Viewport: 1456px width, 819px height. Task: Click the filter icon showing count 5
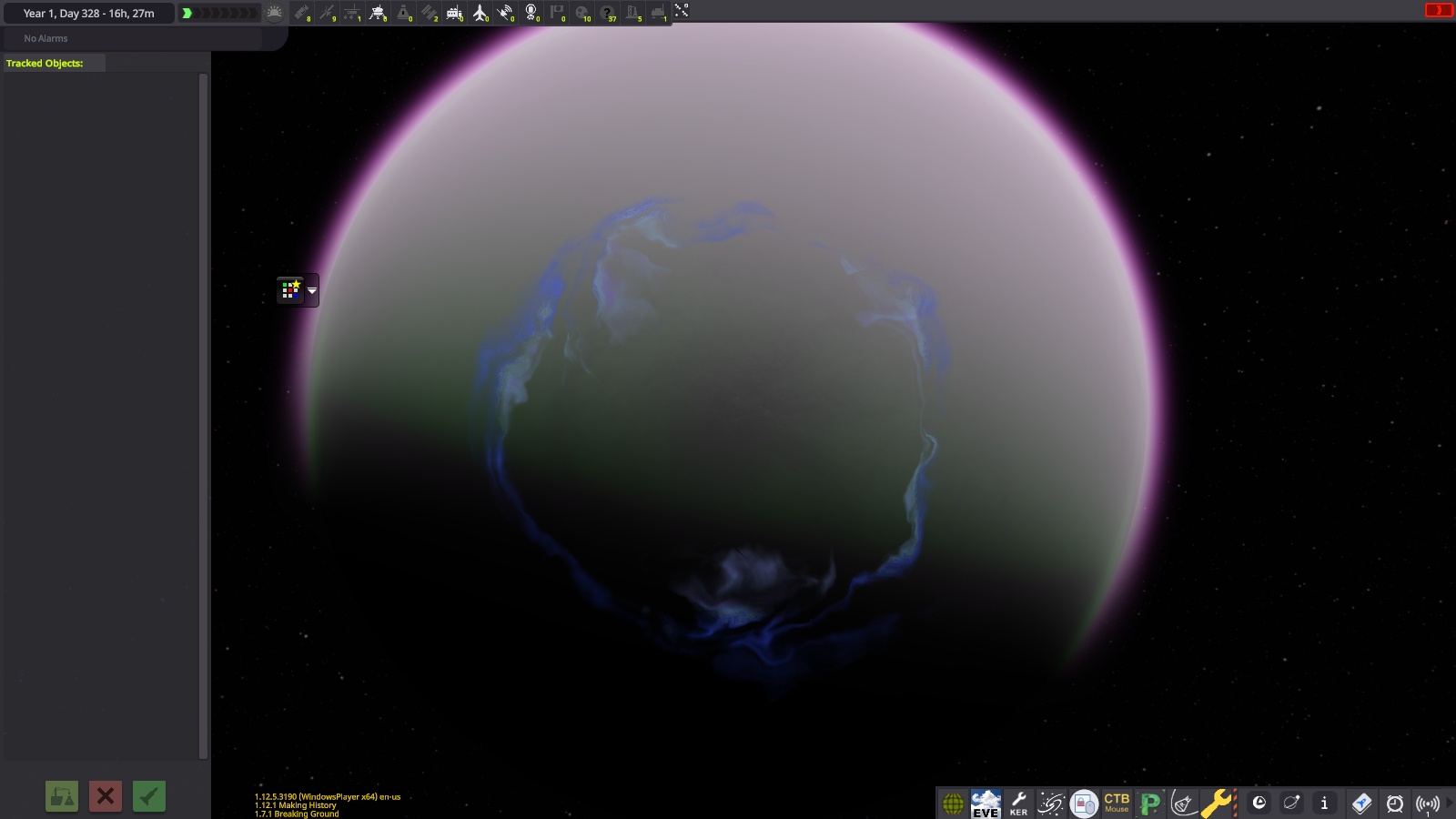(x=633, y=13)
